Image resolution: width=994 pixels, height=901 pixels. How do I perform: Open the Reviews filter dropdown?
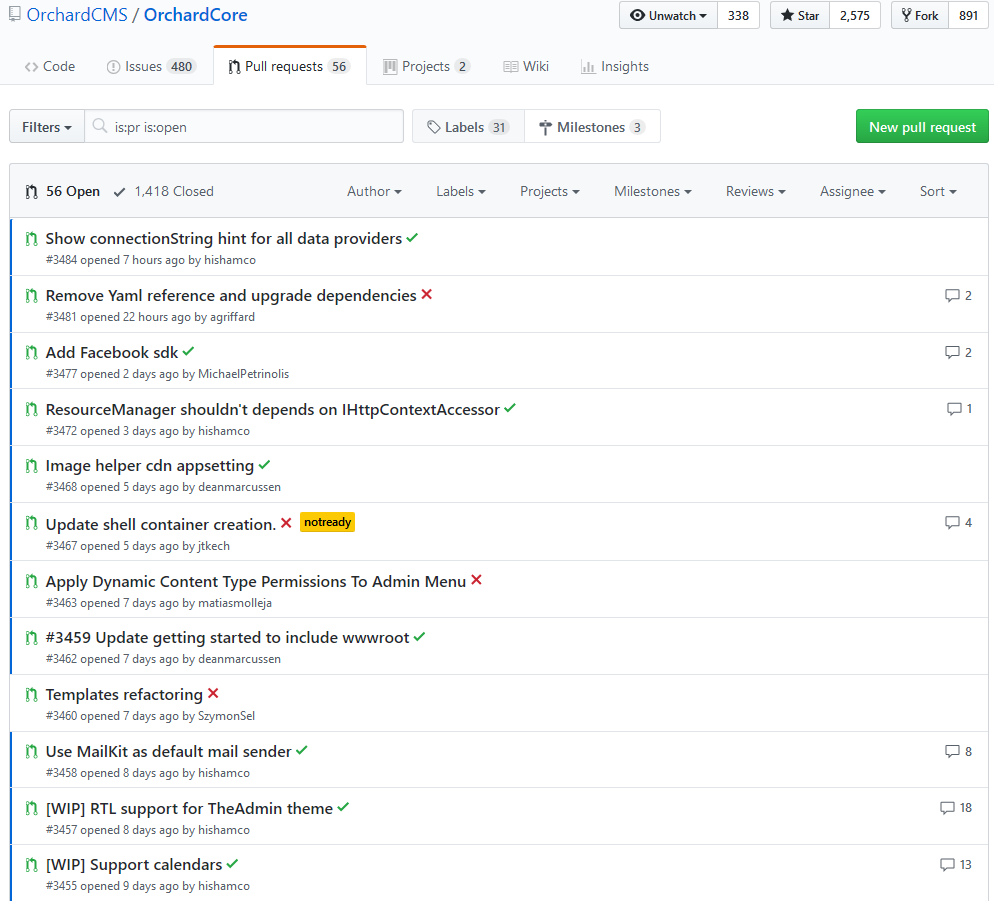[x=756, y=191]
